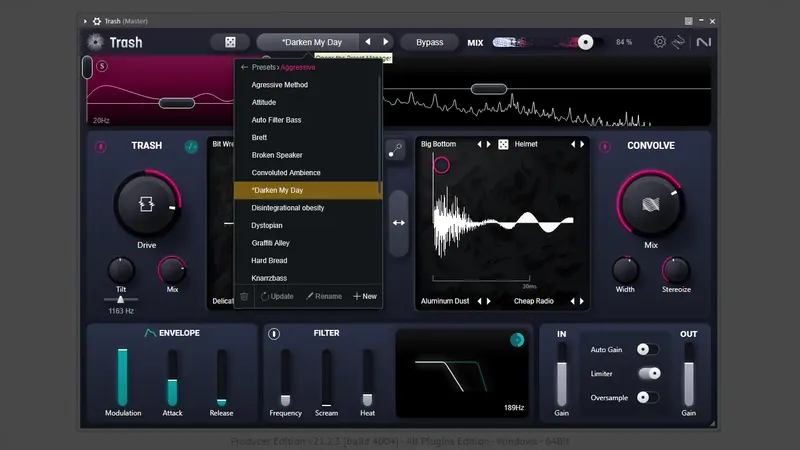
Task: Click the Tilt knob
Action: (x=121, y=270)
